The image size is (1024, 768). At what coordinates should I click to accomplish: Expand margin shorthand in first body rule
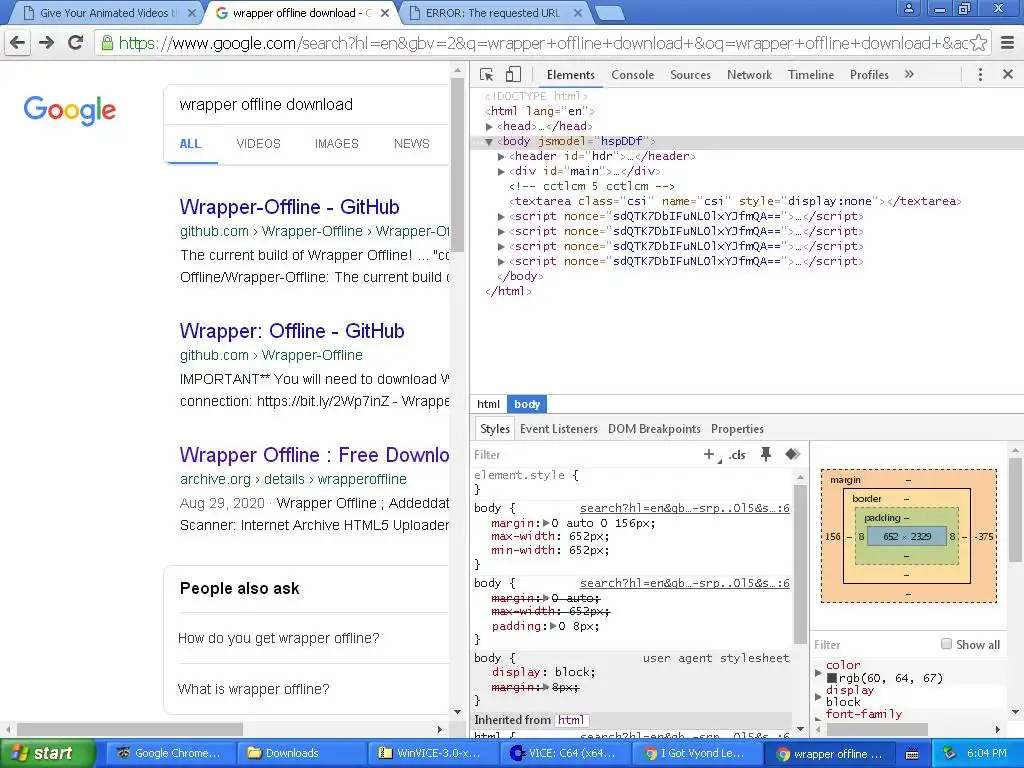click(x=546, y=523)
